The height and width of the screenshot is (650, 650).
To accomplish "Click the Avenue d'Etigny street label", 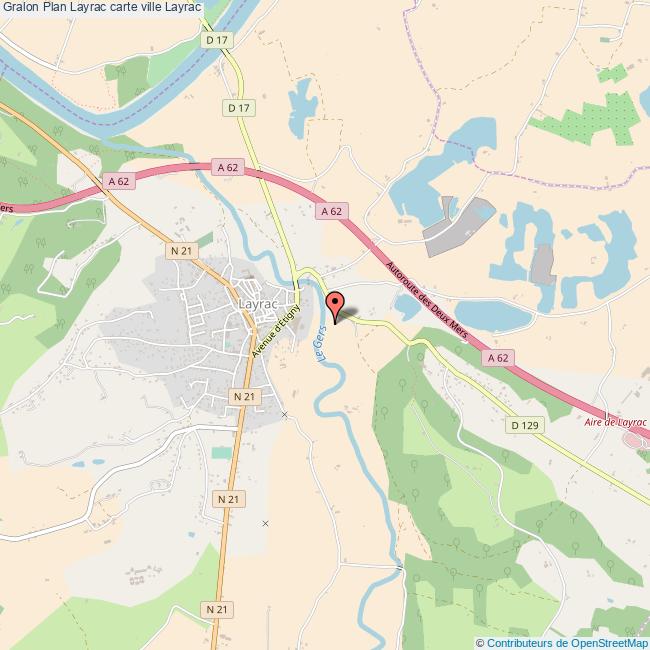I will 275,331.
